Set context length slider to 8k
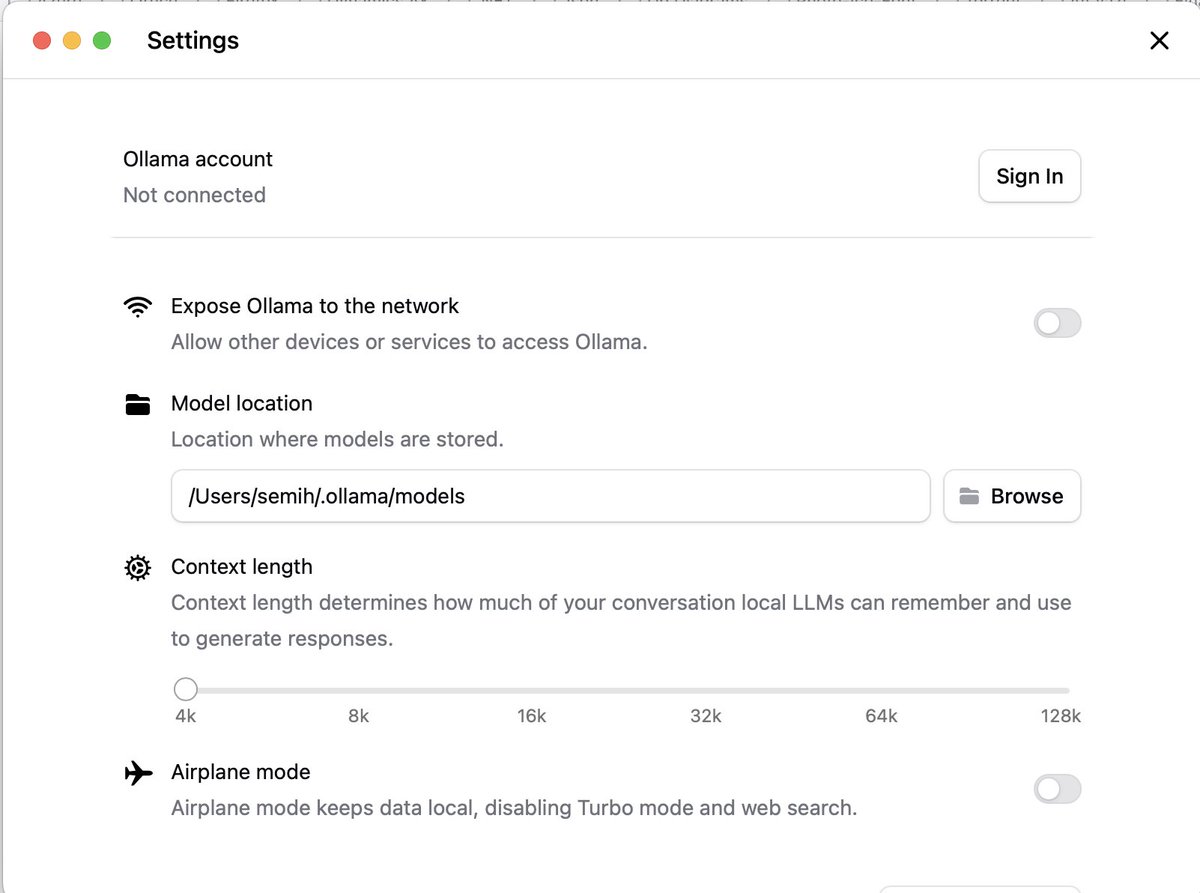1200x893 pixels. [x=359, y=690]
